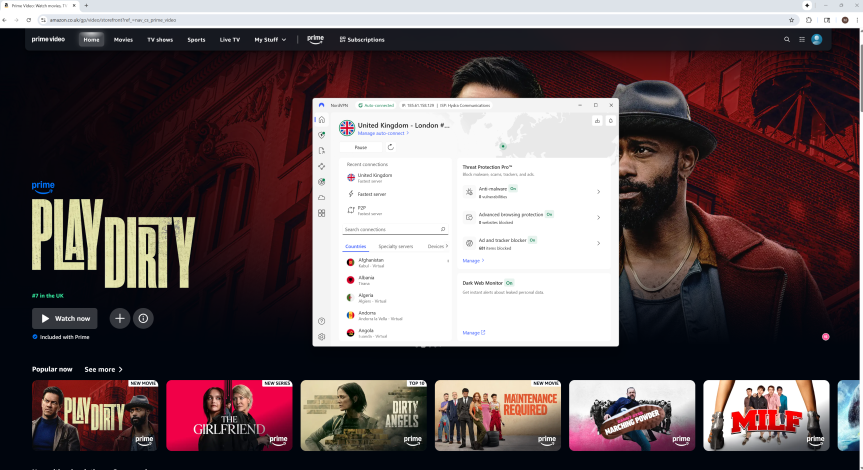Open the Sports menu item
The height and width of the screenshot is (470, 863).
click(196, 40)
